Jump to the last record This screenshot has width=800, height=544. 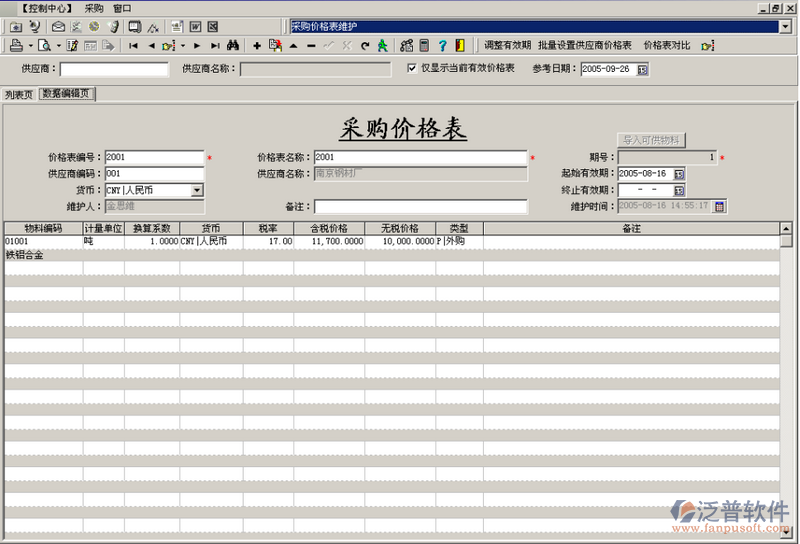tap(214, 46)
